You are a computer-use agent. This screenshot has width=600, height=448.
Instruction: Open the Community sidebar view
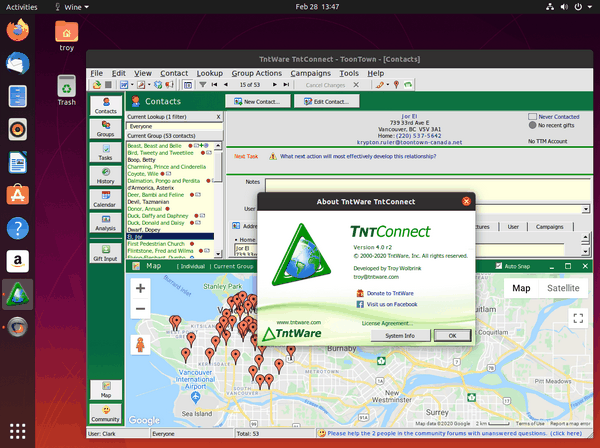point(106,414)
